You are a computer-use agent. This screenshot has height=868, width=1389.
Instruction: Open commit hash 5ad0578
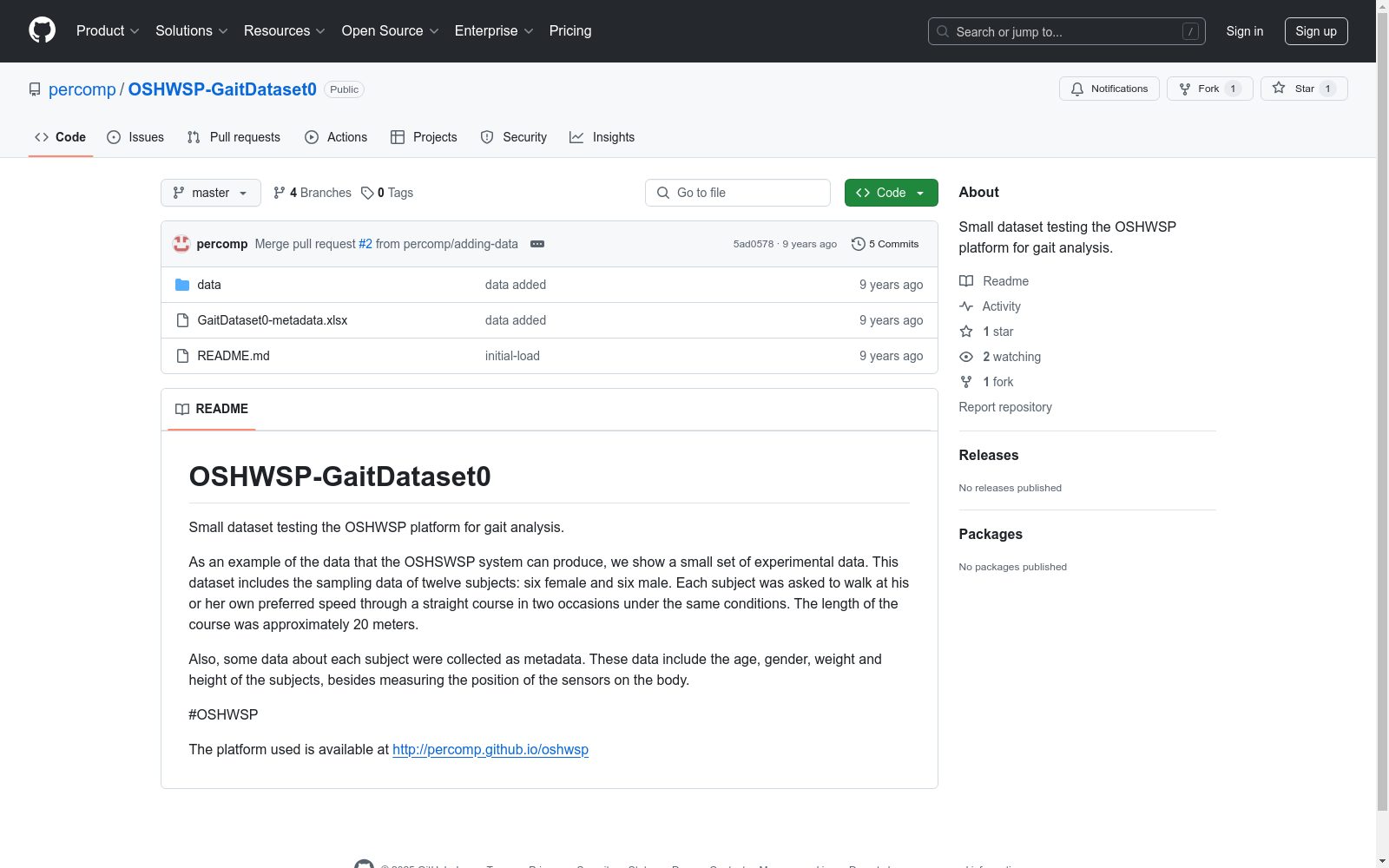click(x=753, y=244)
